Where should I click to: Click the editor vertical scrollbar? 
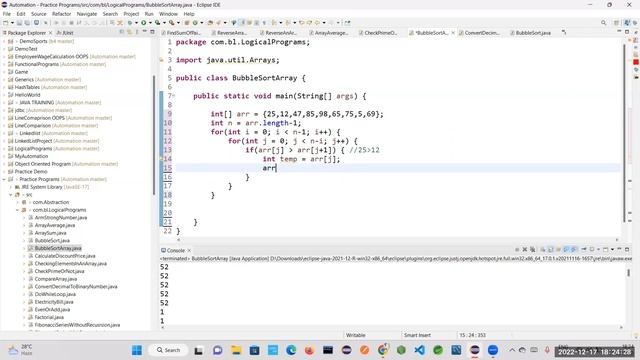(x=624, y=133)
